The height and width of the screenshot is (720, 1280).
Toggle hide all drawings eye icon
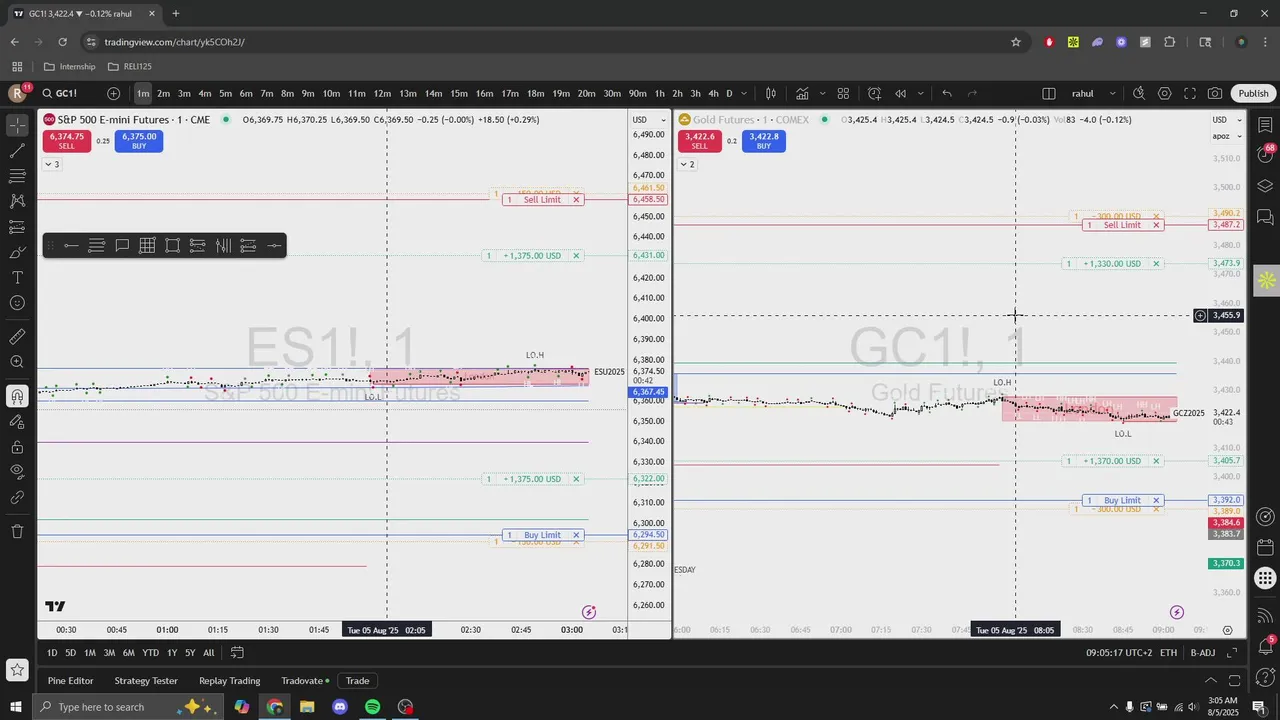[17, 471]
